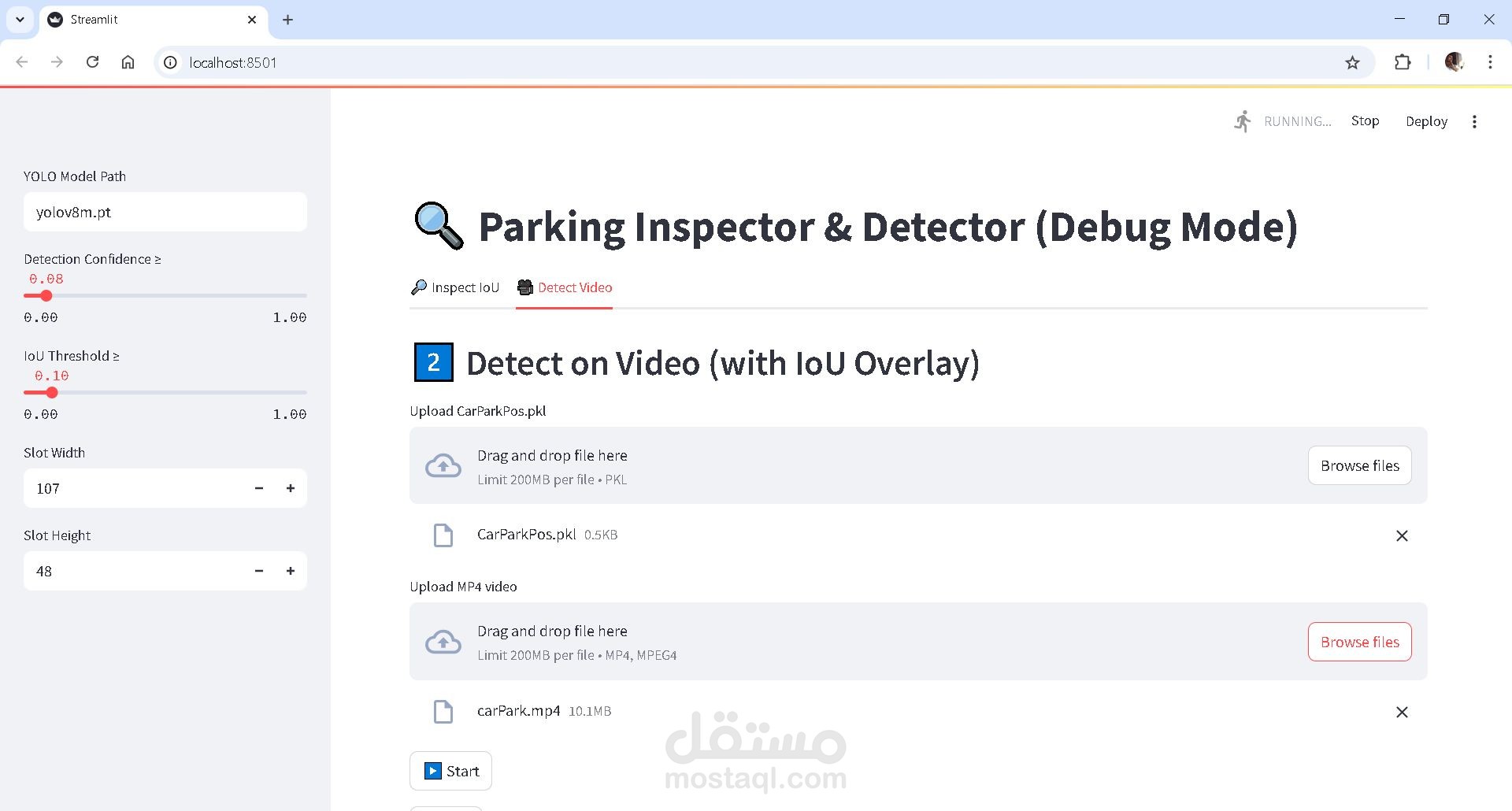This screenshot has width=1512, height=811.
Task: Click Browse files for the MP4 video
Action: click(x=1359, y=642)
